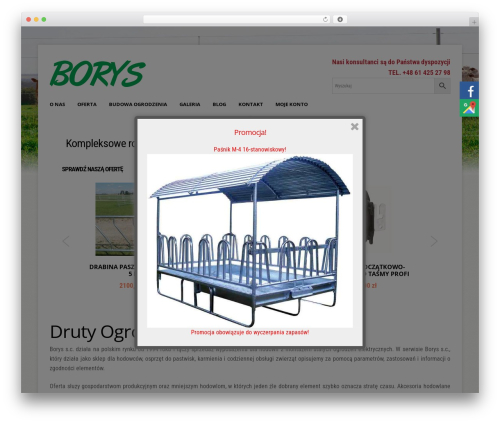Click the TAŚMY PROFI product title

click(387, 270)
